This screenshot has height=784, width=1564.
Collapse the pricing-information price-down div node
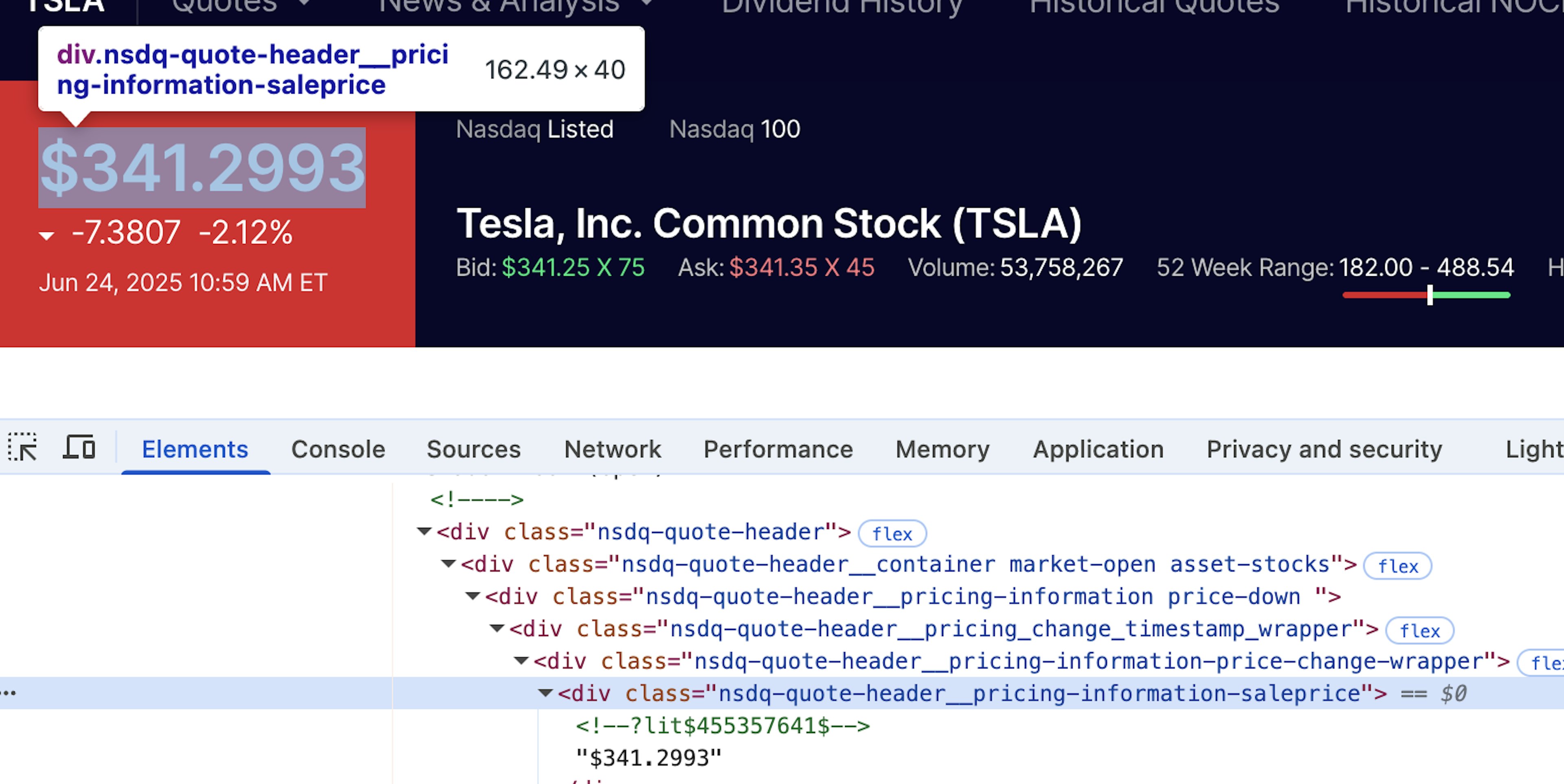(473, 596)
